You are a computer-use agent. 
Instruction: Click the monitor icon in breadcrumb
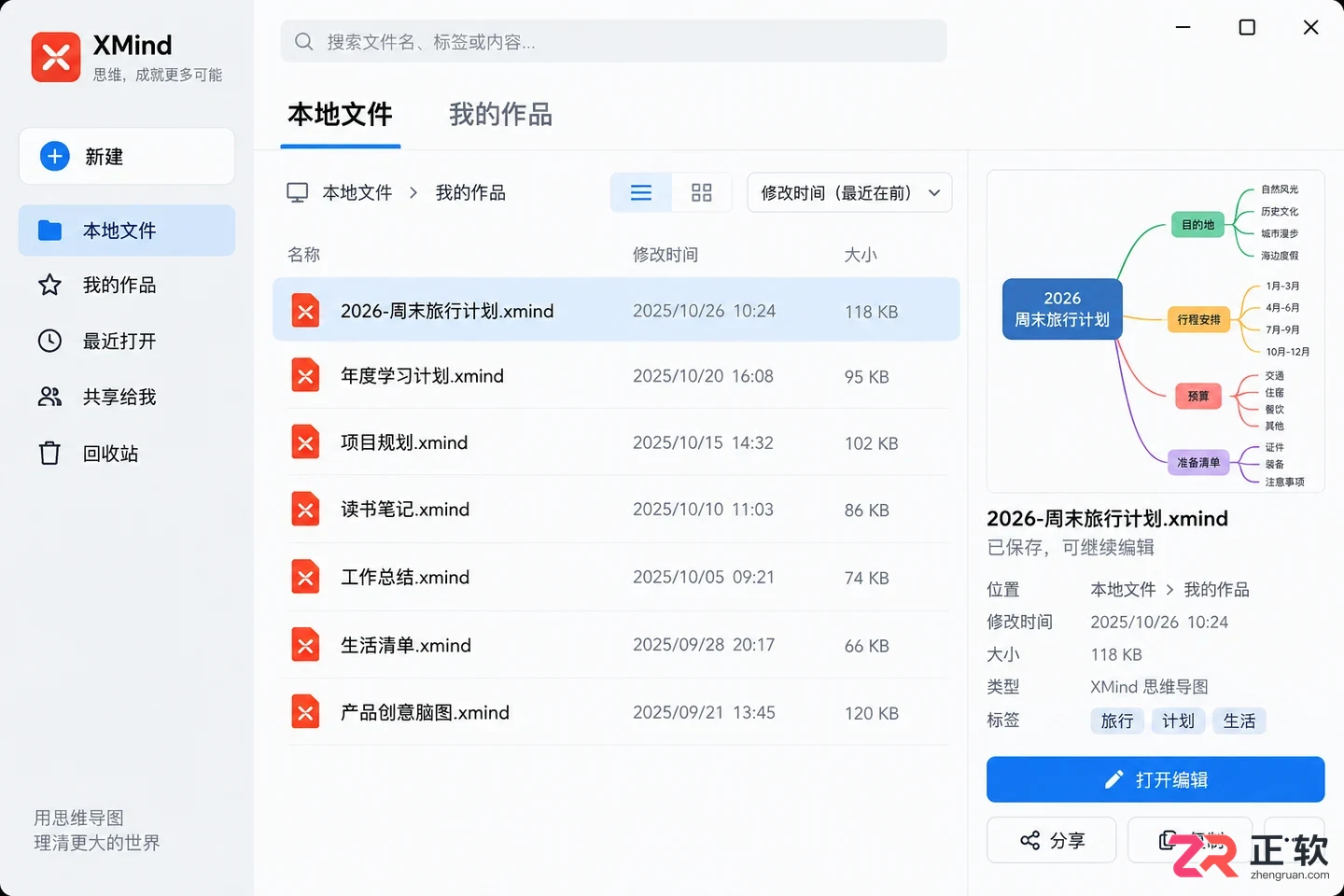point(297,192)
